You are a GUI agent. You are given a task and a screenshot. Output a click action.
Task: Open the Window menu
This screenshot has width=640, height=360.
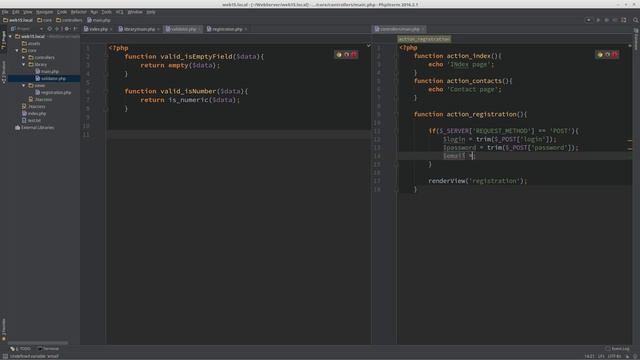(x=135, y=12)
